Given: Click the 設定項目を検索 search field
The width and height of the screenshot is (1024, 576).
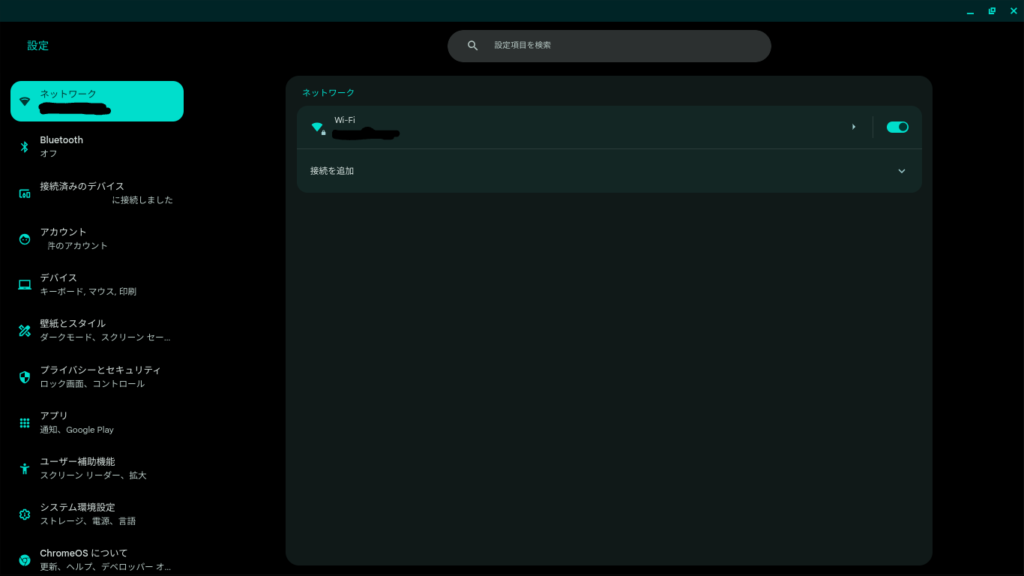Looking at the screenshot, I should (620, 46).
